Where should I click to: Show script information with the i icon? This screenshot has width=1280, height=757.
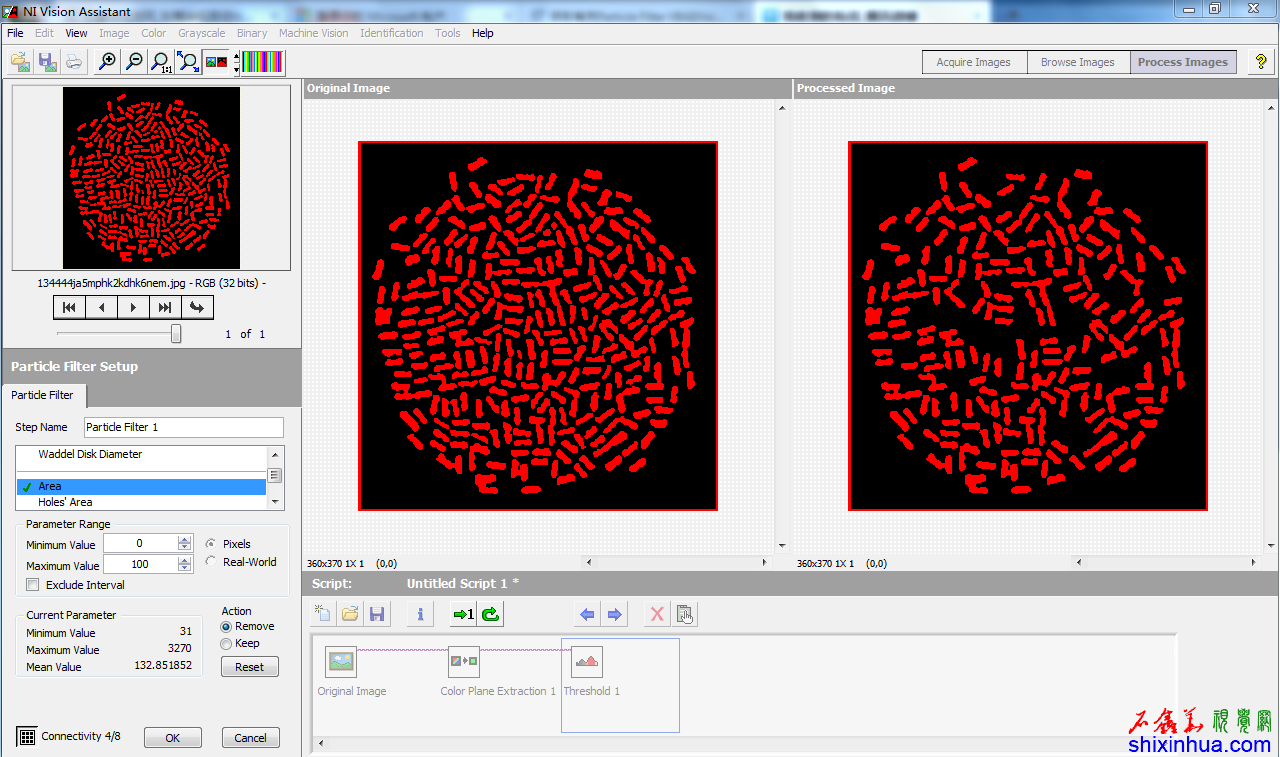coord(420,614)
